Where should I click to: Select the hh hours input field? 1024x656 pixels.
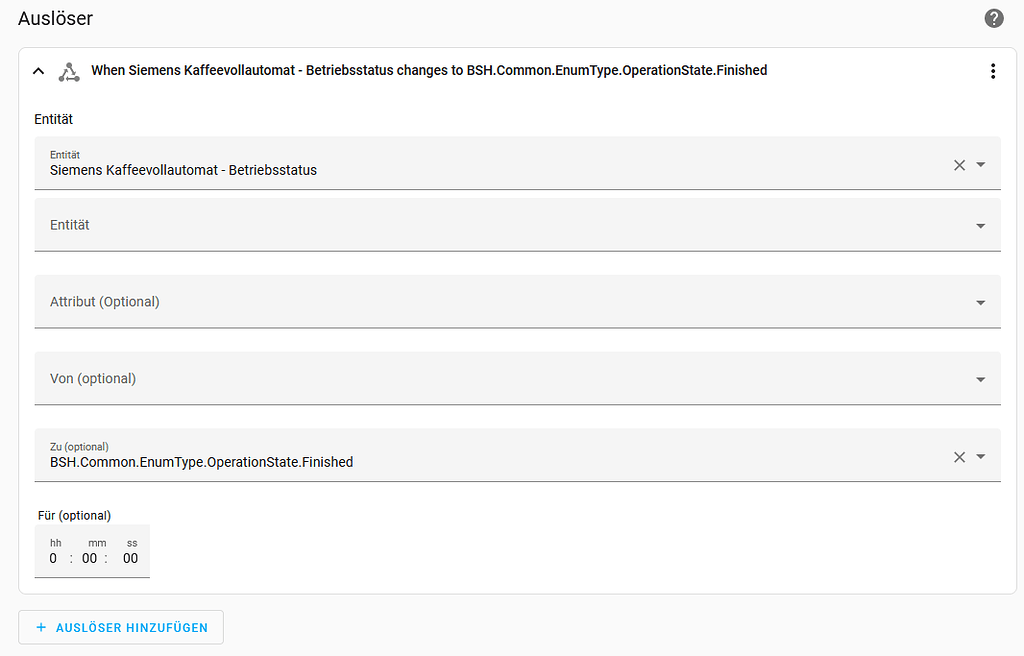[x=53, y=558]
